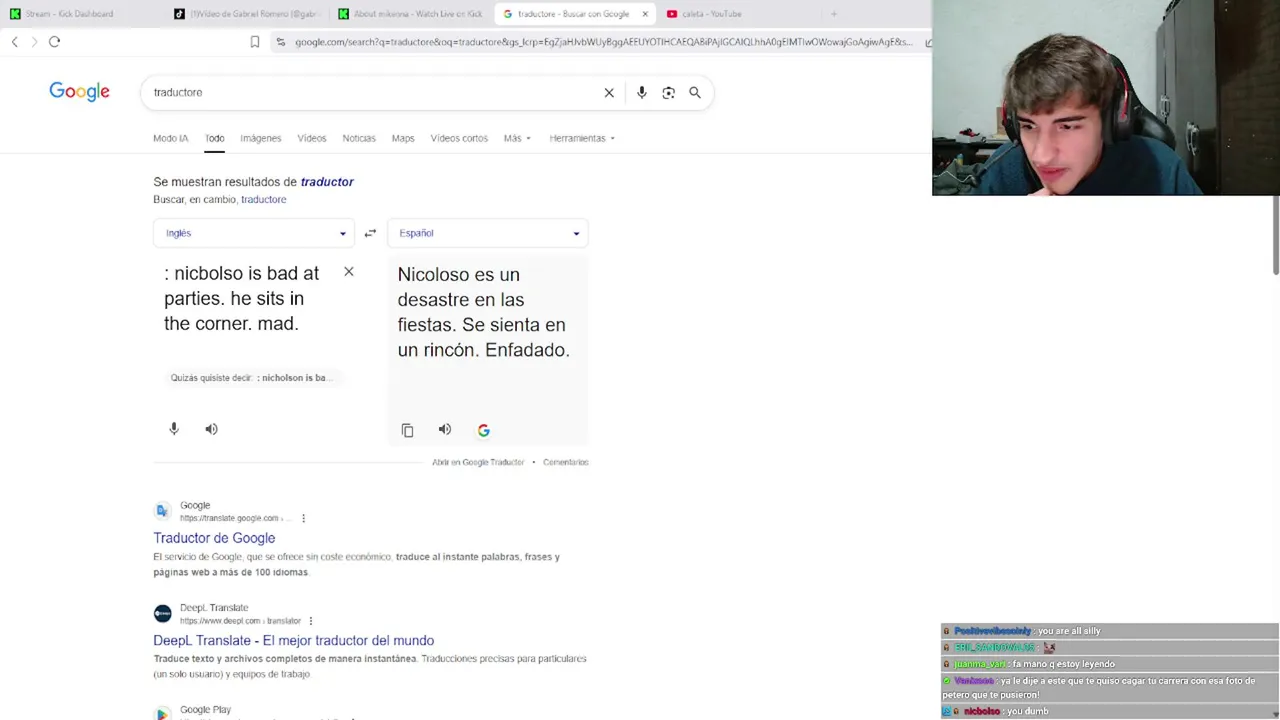Open the Español target language dropdown
This screenshot has width=1280, height=720.
click(x=488, y=233)
